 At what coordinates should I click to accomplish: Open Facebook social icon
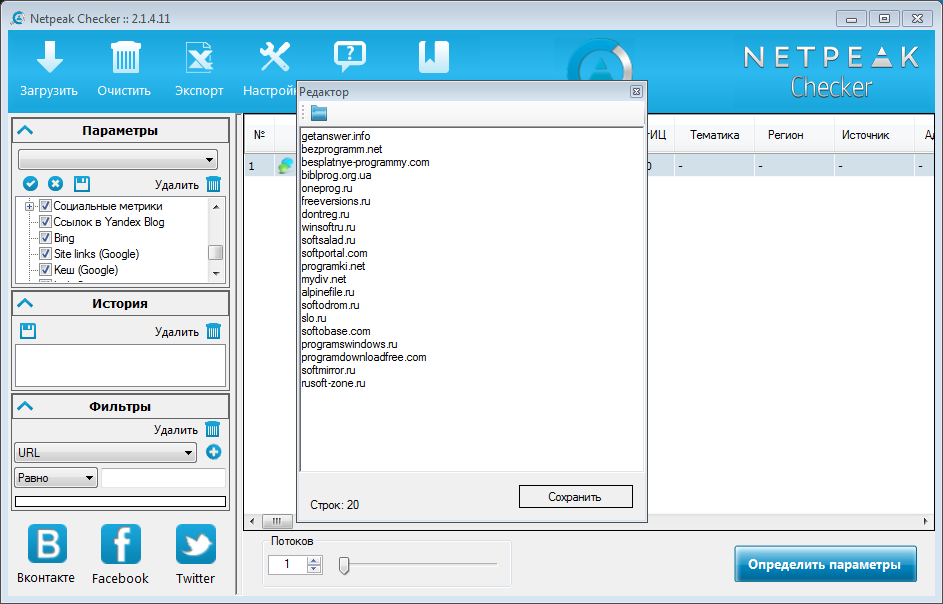pyautogui.click(x=121, y=544)
